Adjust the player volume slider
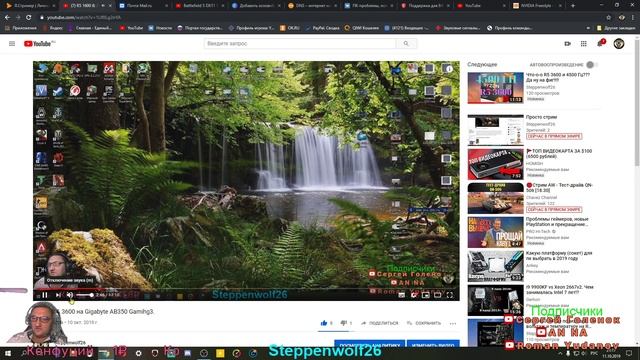Screen dimensions: 640x360 [x=85, y=295]
